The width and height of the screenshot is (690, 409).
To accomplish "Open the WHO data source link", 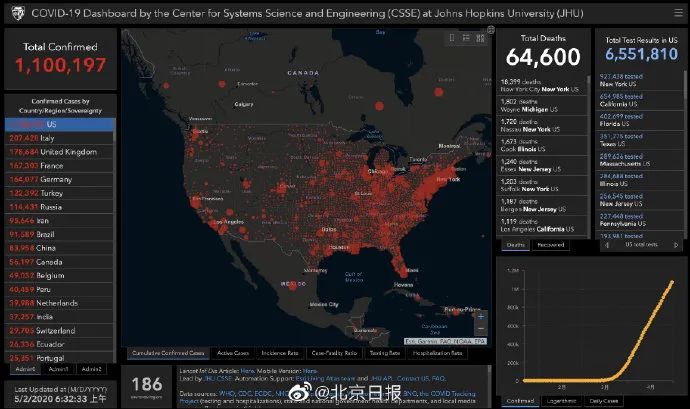I will click(x=227, y=394).
